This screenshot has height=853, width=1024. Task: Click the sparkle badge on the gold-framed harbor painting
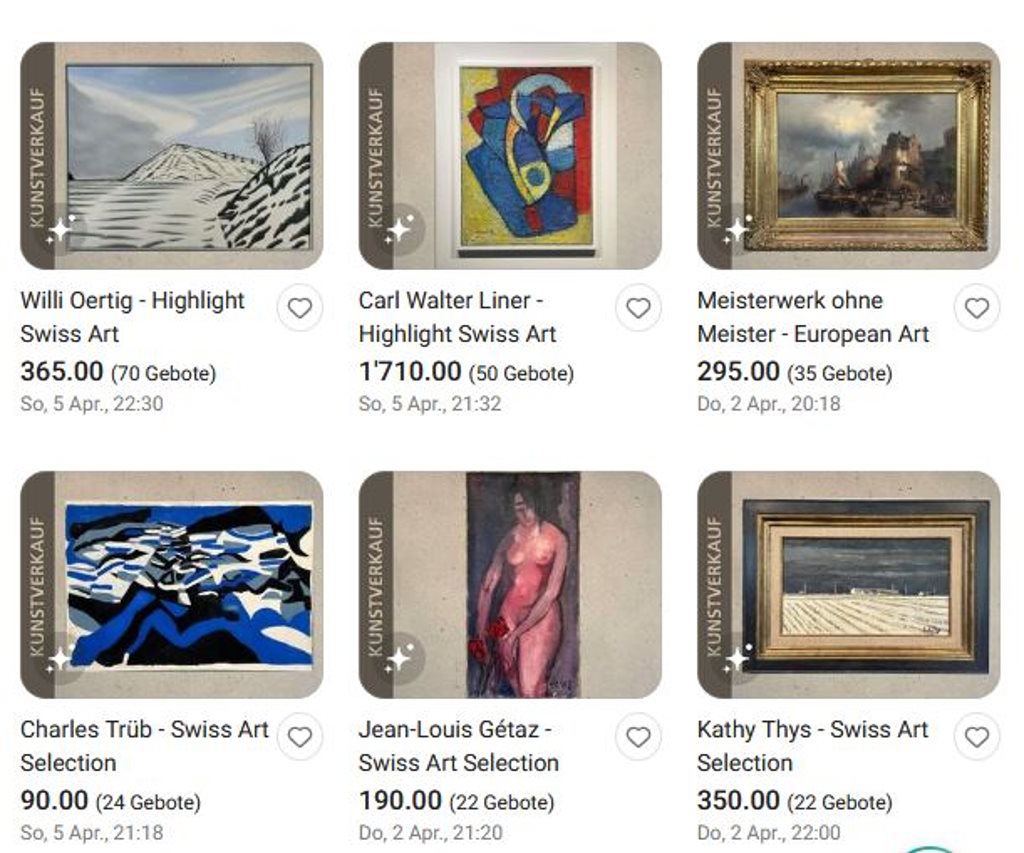(738, 229)
